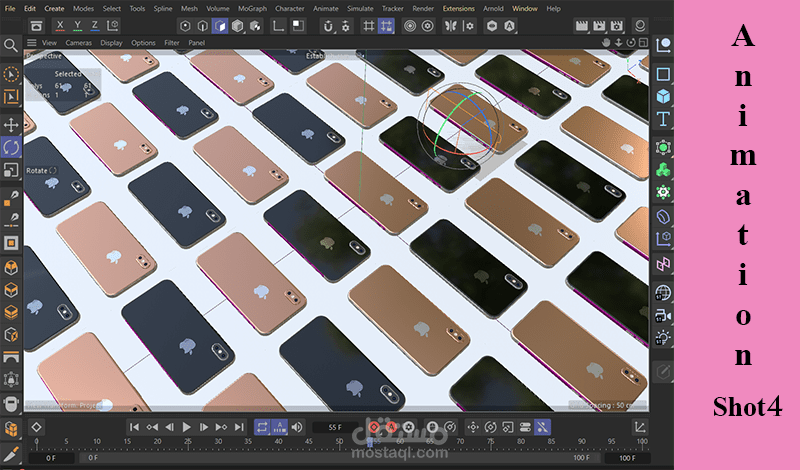Jump to the next keyframe

tap(221, 427)
